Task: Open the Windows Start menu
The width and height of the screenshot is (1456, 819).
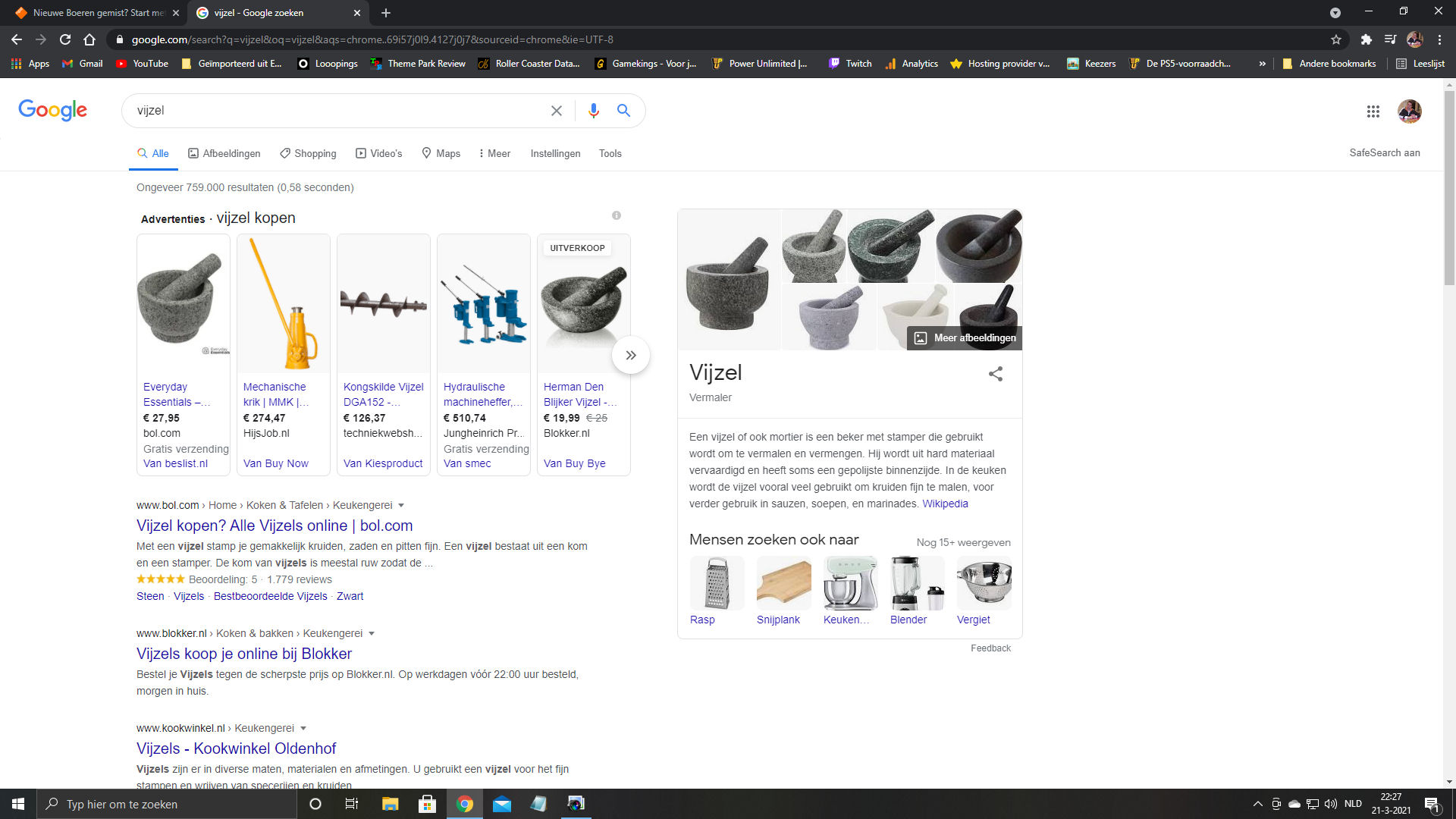Action: [x=18, y=804]
